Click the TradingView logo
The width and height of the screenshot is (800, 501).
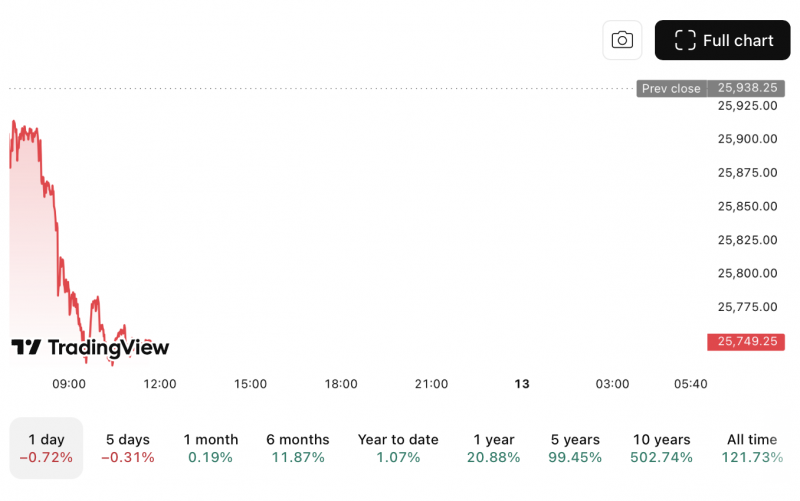tap(90, 347)
